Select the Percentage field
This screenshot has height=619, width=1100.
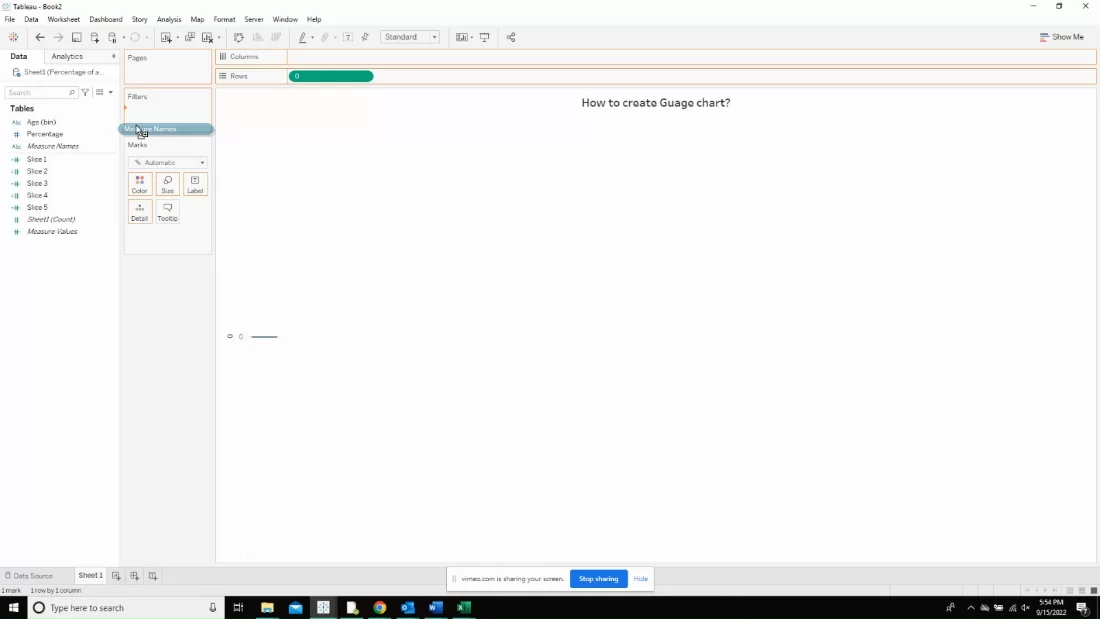[45, 134]
